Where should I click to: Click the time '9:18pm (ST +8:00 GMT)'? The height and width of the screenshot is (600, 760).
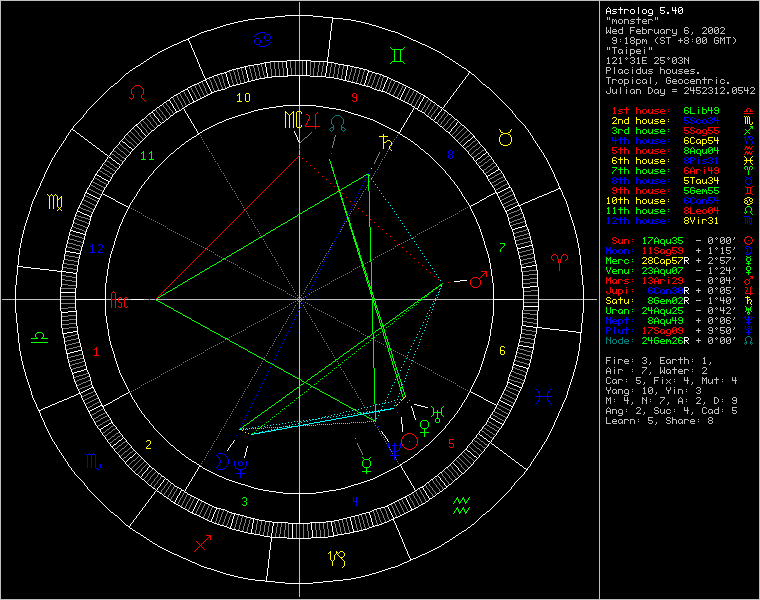pyautogui.click(x=674, y=41)
